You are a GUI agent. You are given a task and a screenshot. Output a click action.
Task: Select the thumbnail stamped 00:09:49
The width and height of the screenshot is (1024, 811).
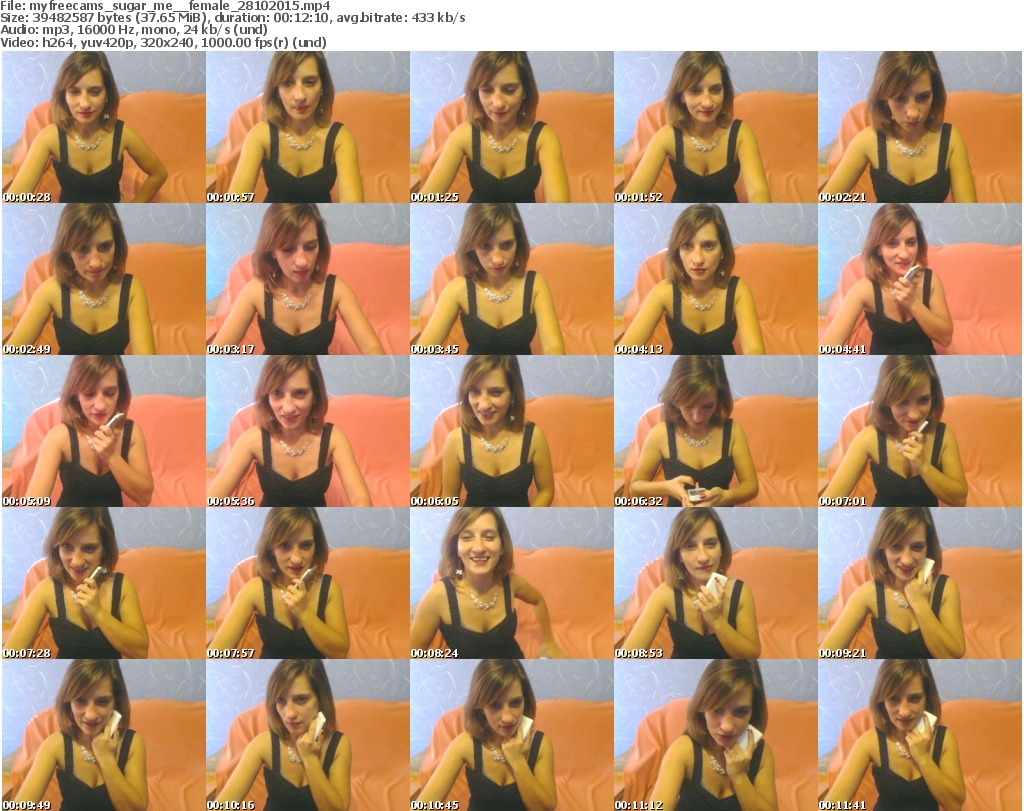104,735
